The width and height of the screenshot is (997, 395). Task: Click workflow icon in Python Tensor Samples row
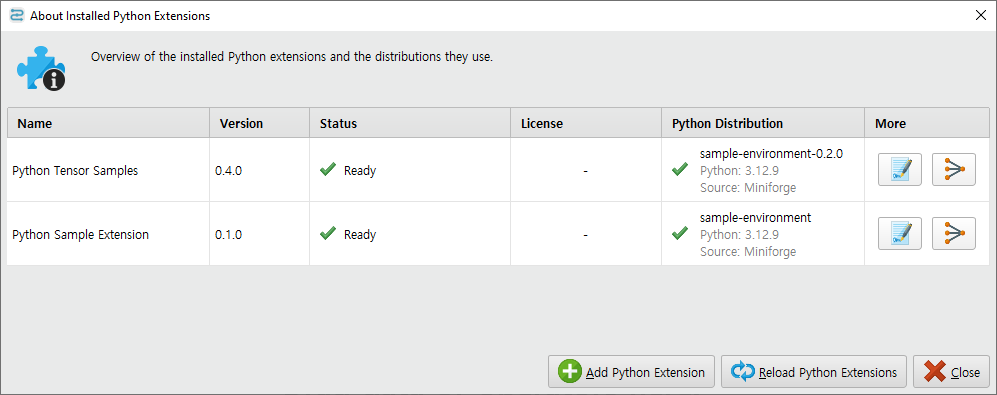point(954,170)
